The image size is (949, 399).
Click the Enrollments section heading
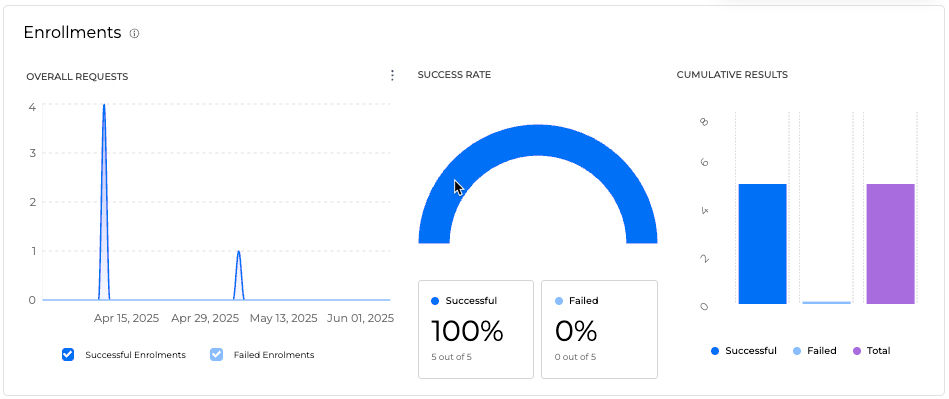click(x=73, y=33)
